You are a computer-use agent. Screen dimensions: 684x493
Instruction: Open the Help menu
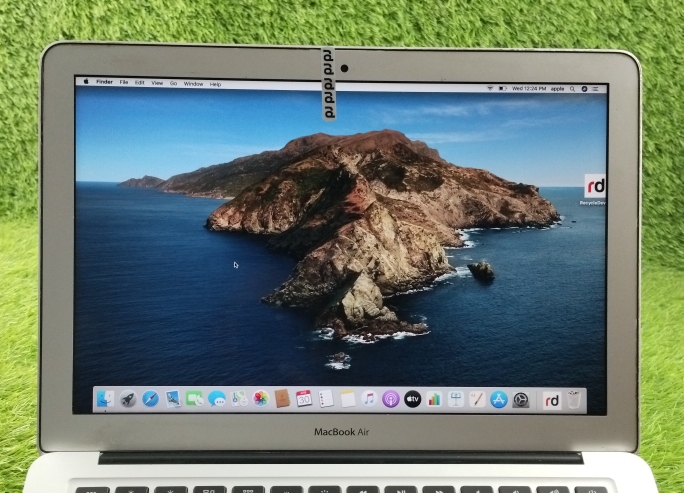point(215,84)
